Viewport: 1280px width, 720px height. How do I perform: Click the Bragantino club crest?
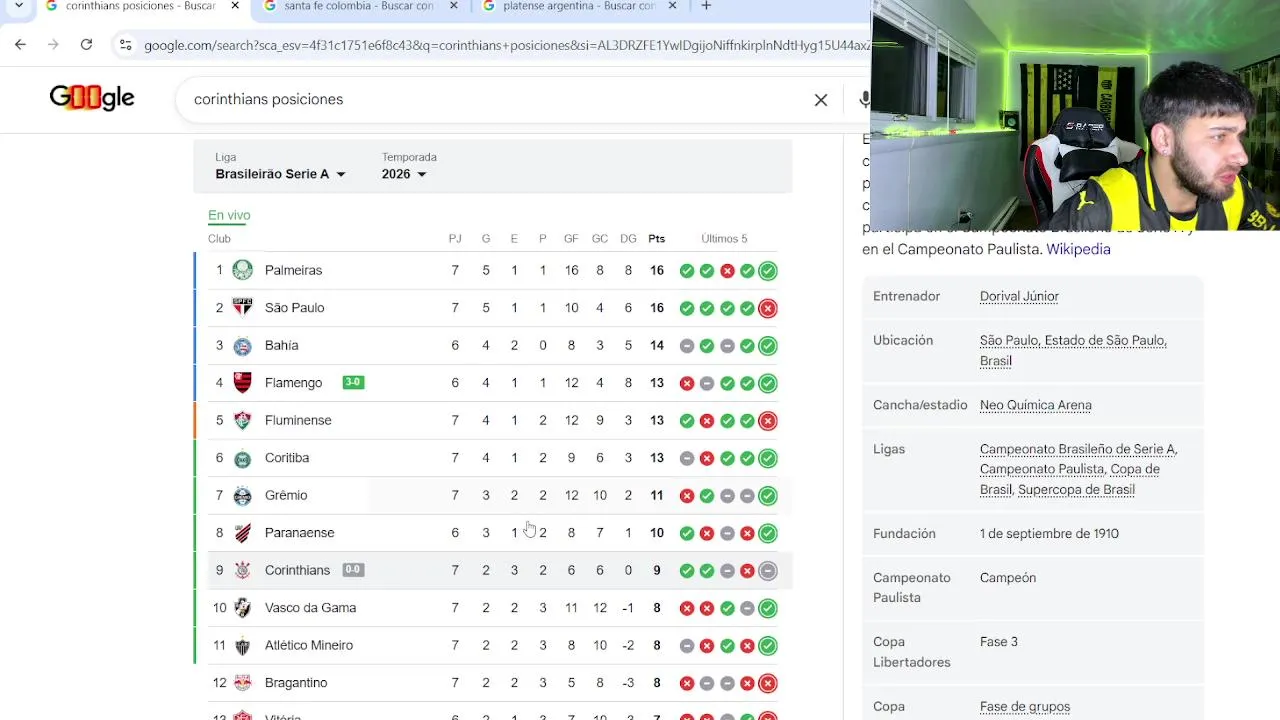click(242, 683)
